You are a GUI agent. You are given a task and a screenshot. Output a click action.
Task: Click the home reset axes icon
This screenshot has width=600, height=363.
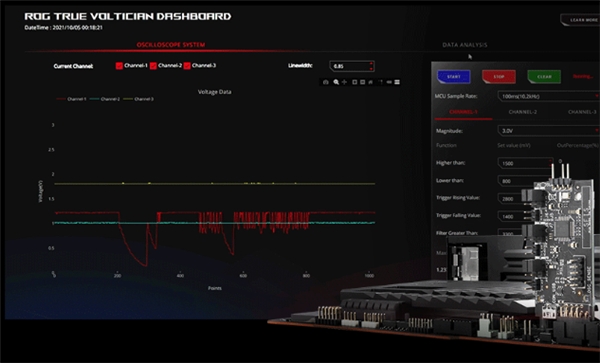point(370,82)
